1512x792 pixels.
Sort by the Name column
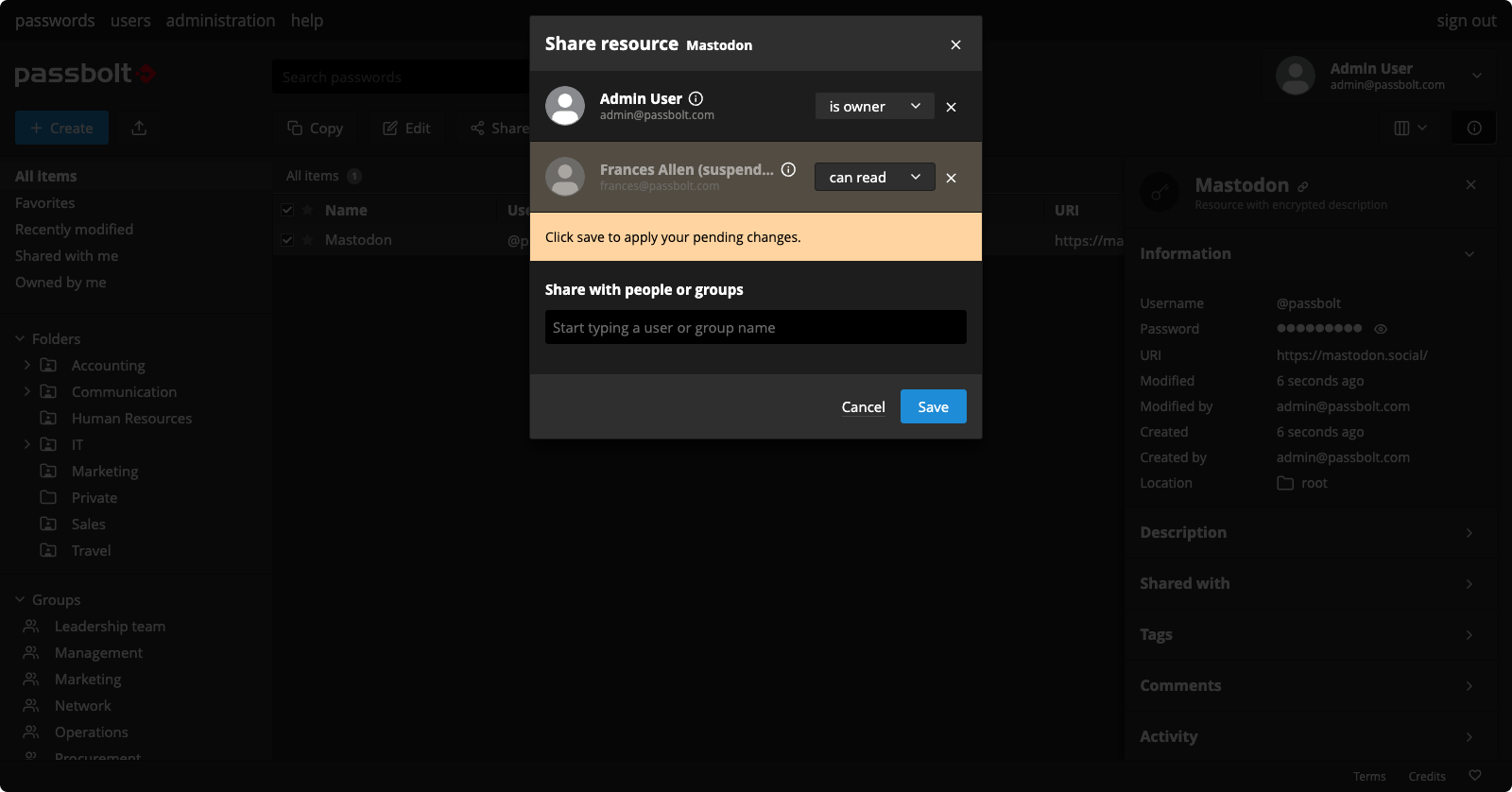tap(346, 210)
